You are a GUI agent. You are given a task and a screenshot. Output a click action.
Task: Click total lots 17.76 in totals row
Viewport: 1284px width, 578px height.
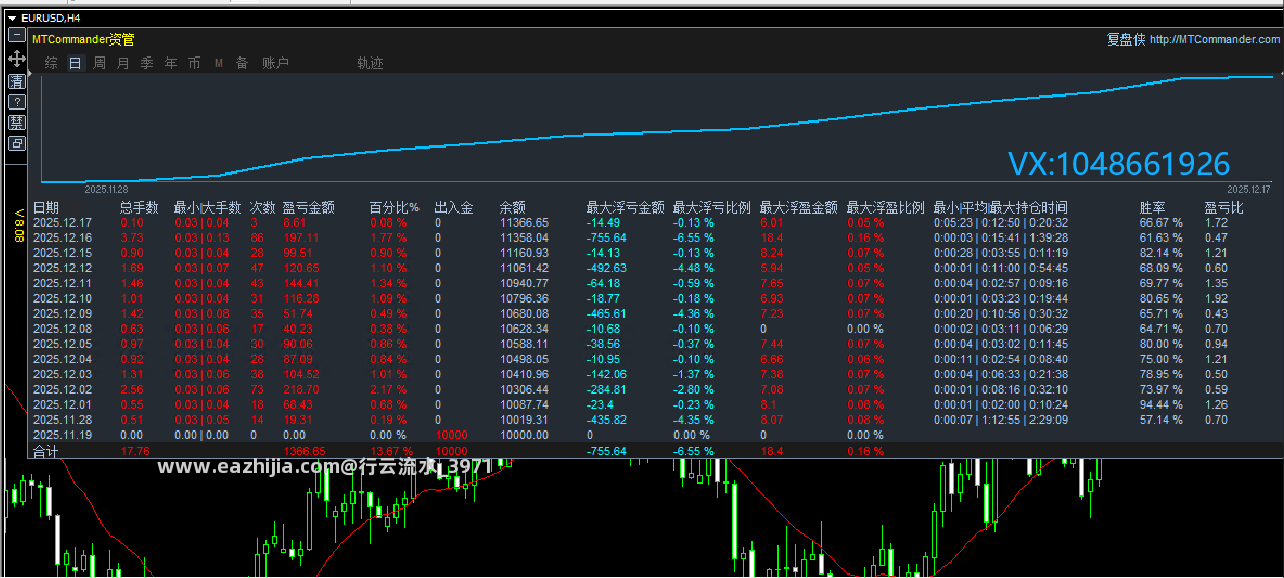[x=134, y=451]
